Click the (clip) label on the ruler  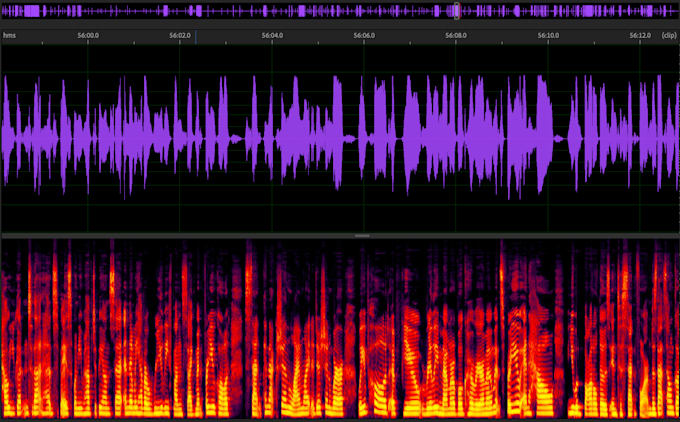(669, 36)
